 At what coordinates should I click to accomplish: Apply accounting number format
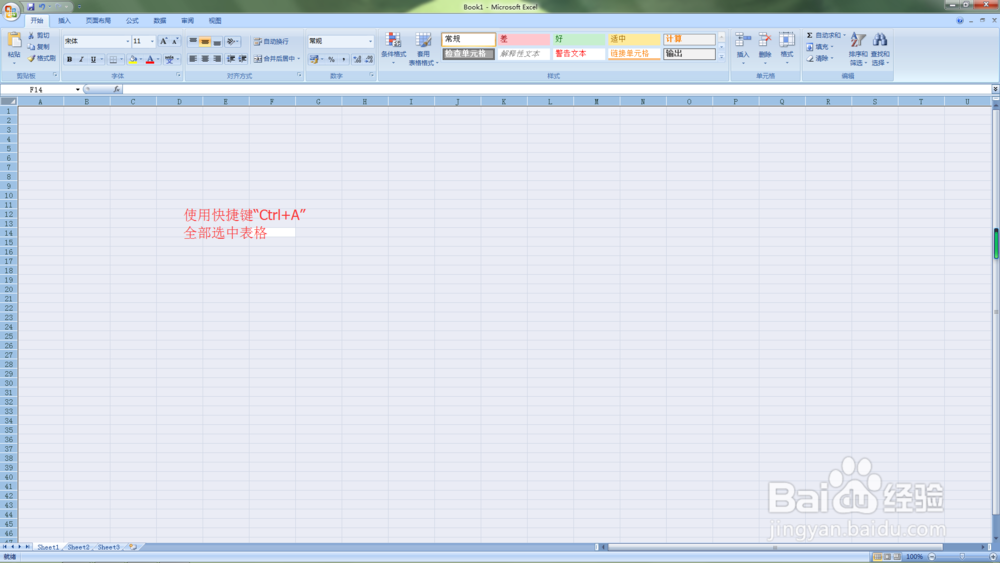[x=314, y=59]
